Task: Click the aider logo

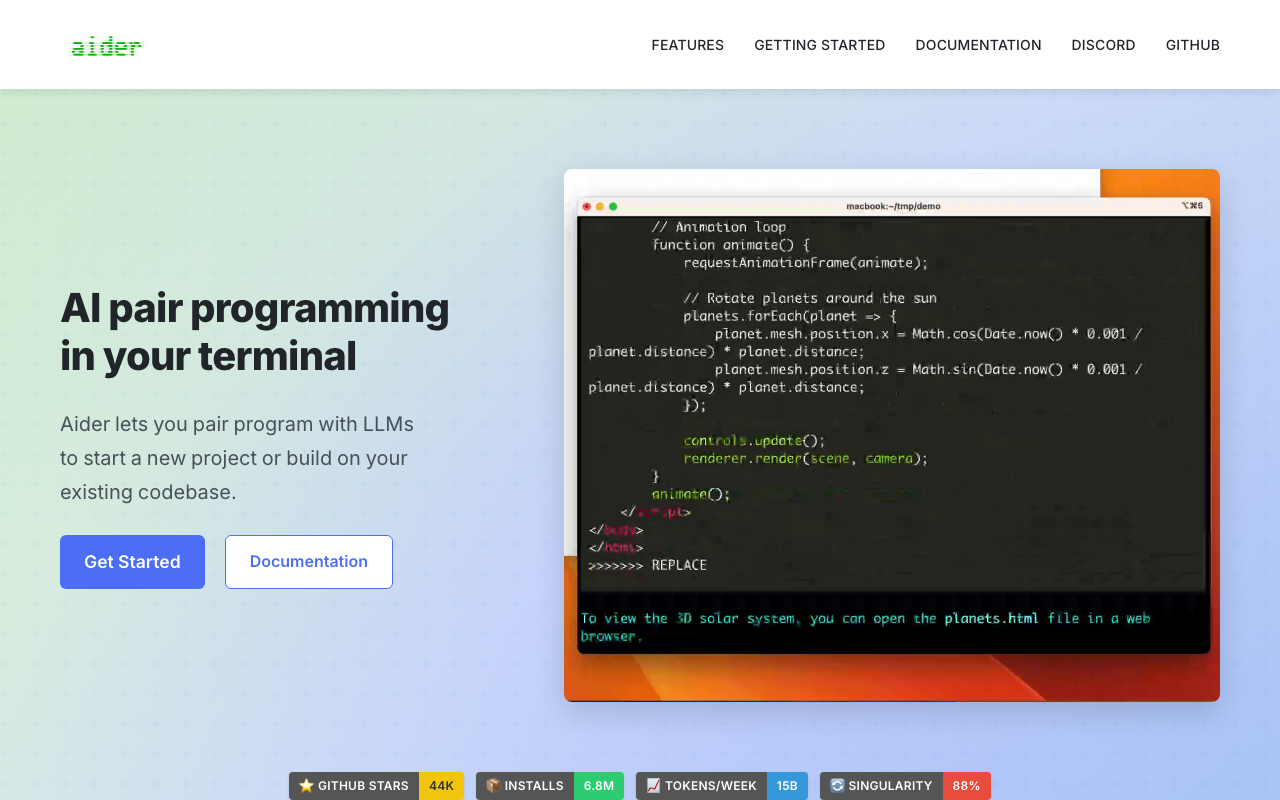Action: click(x=106, y=46)
